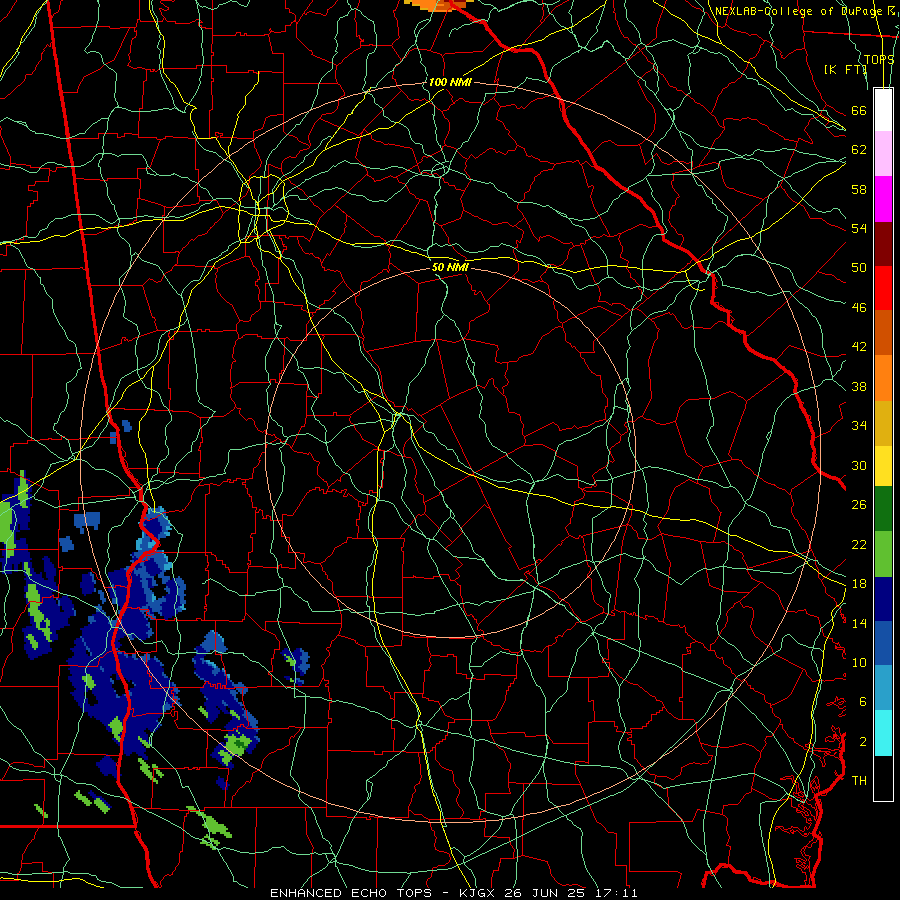Click the magenta 58 kft legend swatch
Viewport: 900px width, 900px height.
[x=883, y=199]
